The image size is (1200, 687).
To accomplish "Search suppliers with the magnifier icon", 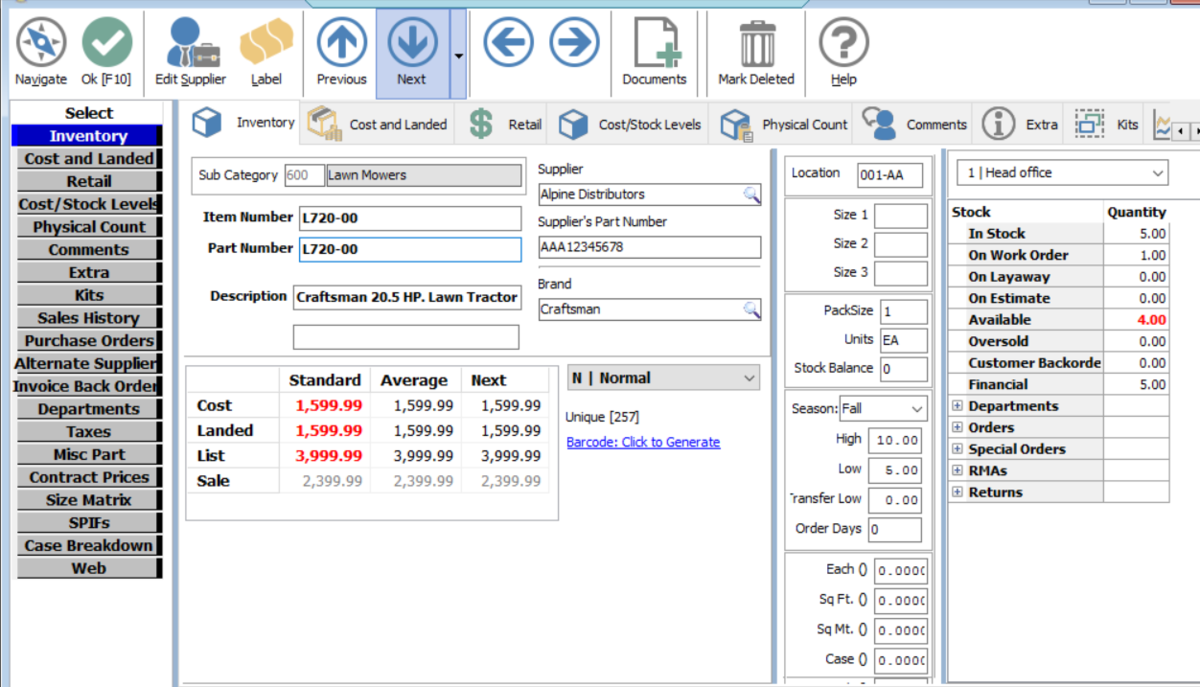I will tap(750, 195).
